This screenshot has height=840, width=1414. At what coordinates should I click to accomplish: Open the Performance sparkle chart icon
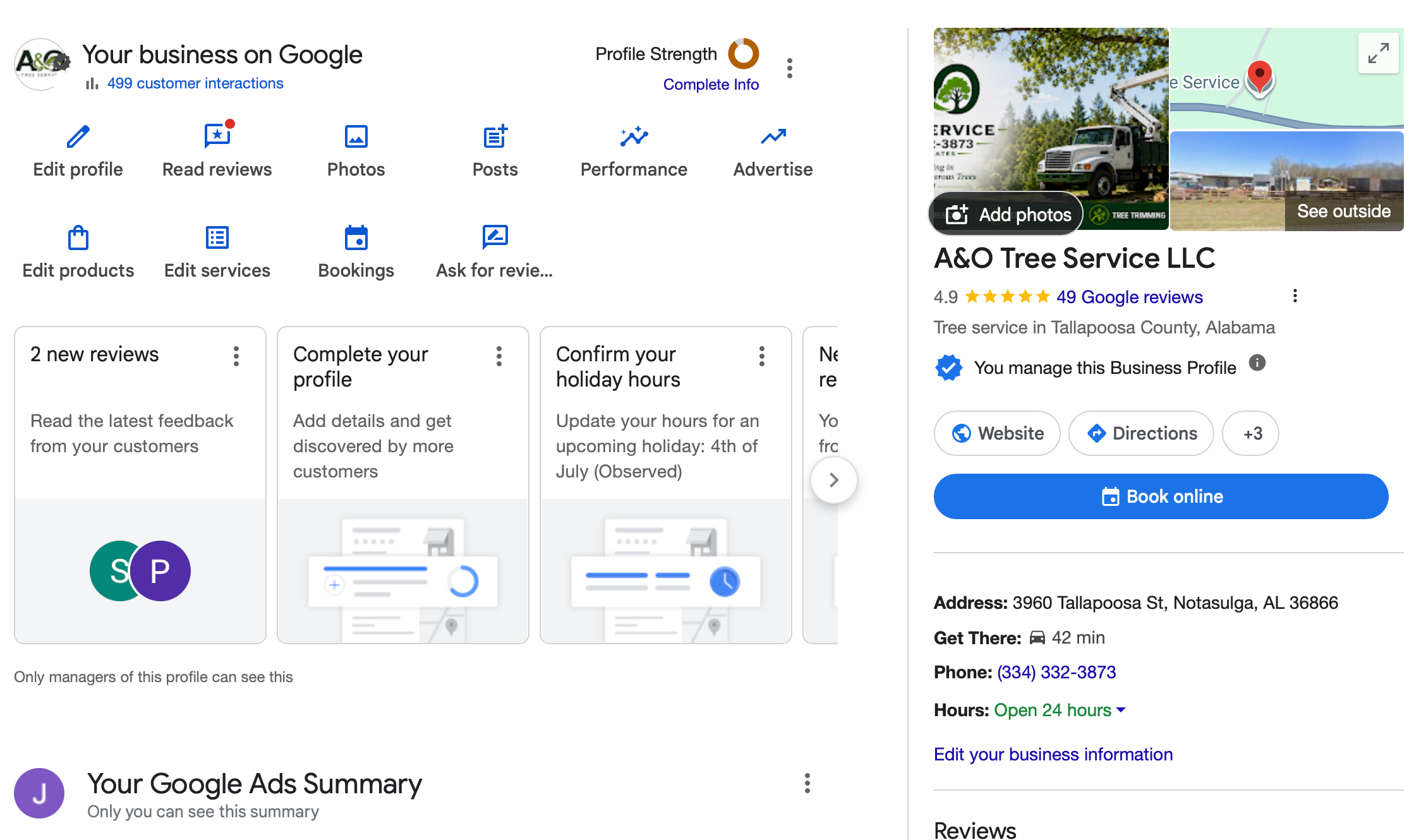[x=634, y=136]
